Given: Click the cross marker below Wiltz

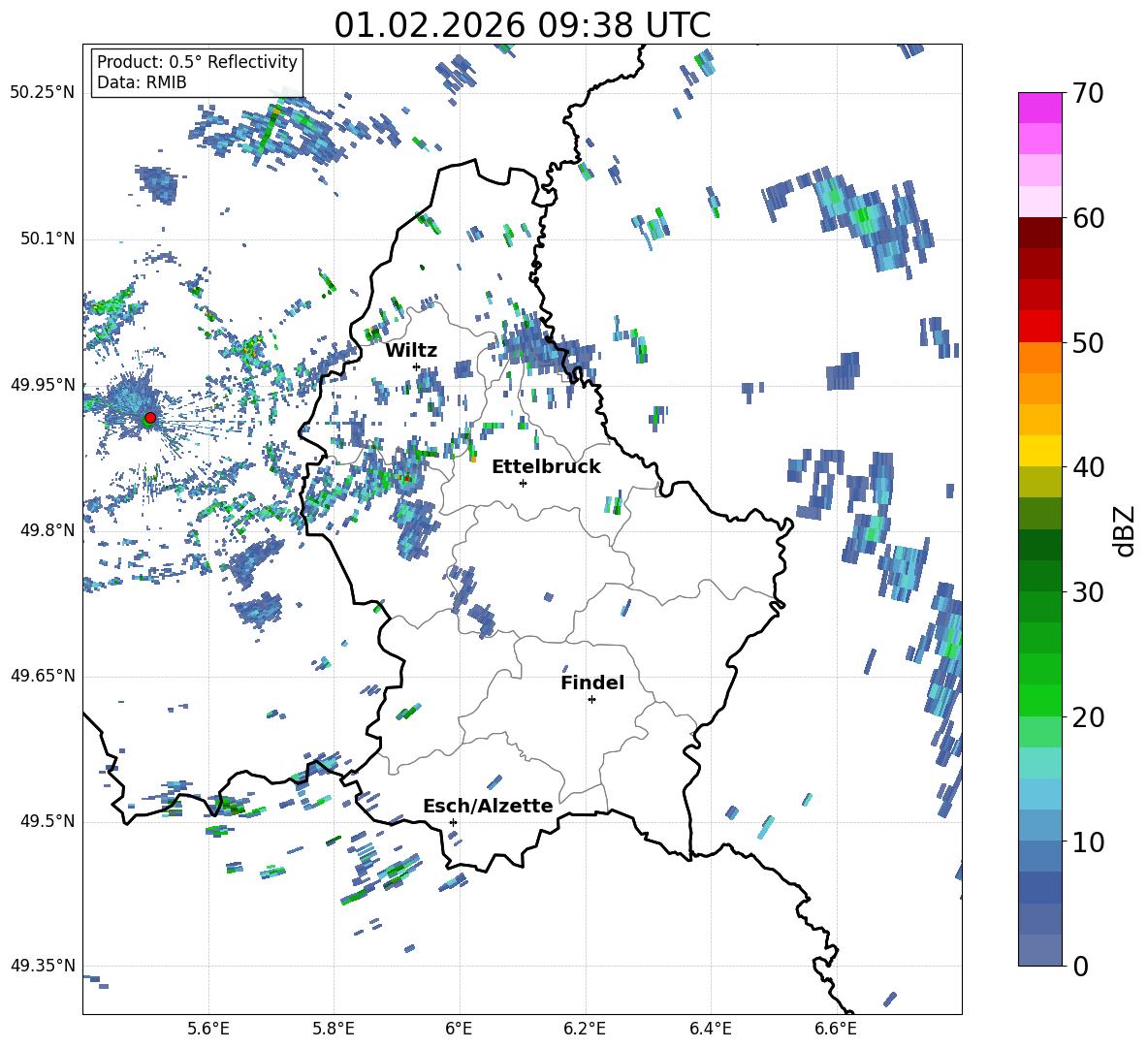Looking at the screenshot, I should click(x=417, y=366).
